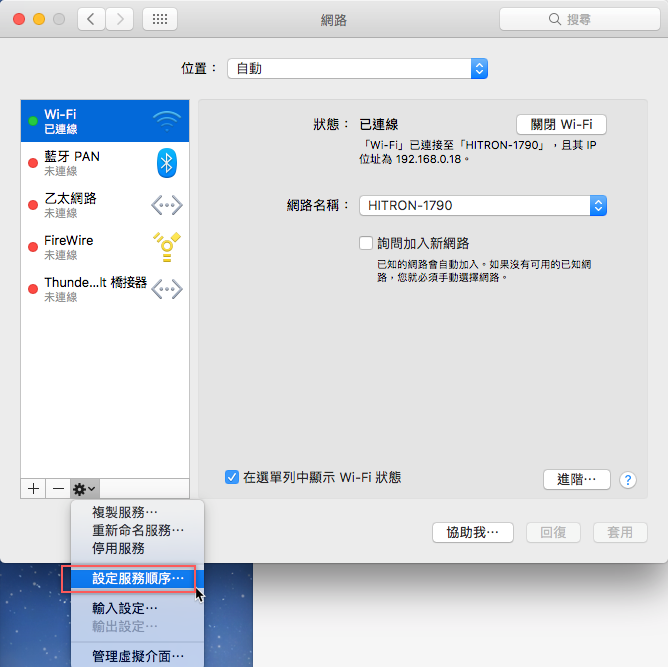Image resolution: width=668 pixels, height=667 pixels.
Task: Open 網路名稱 dropdown showing HITRON-1790
Action: (x=483, y=206)
